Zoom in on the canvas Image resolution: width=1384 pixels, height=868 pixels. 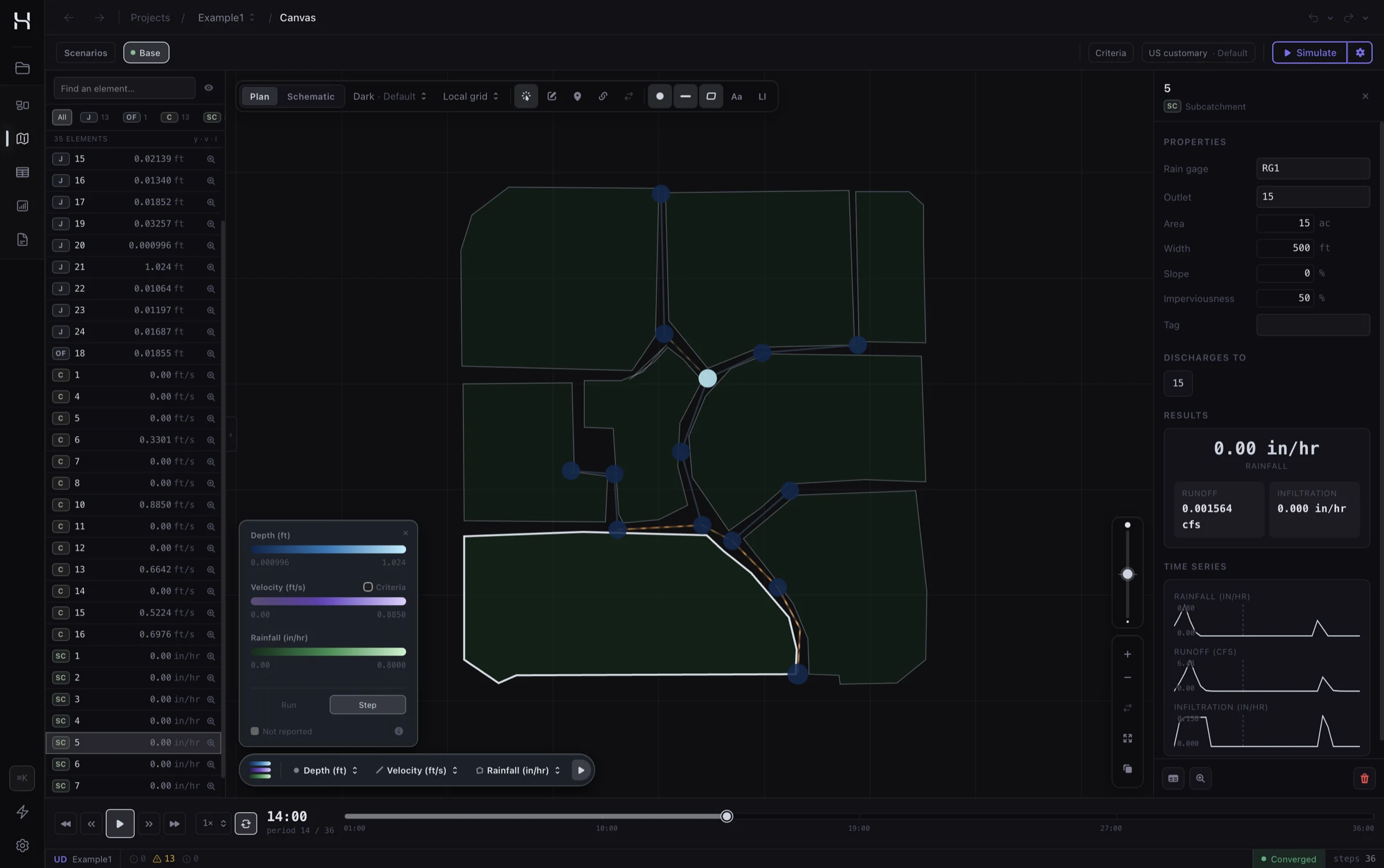tap(1127, 654)
